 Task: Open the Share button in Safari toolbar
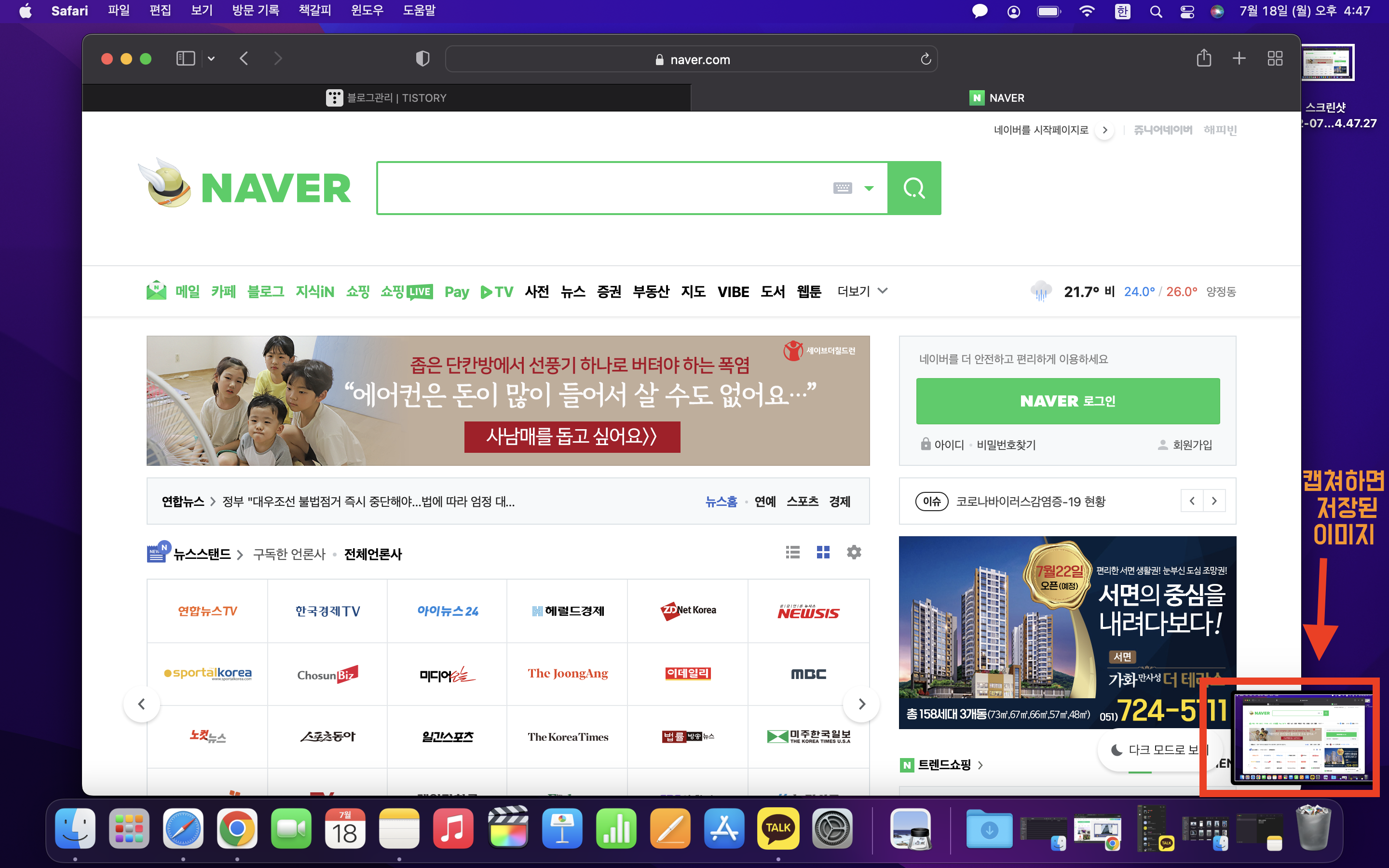pyautogui.click(x=1204, y=58)
